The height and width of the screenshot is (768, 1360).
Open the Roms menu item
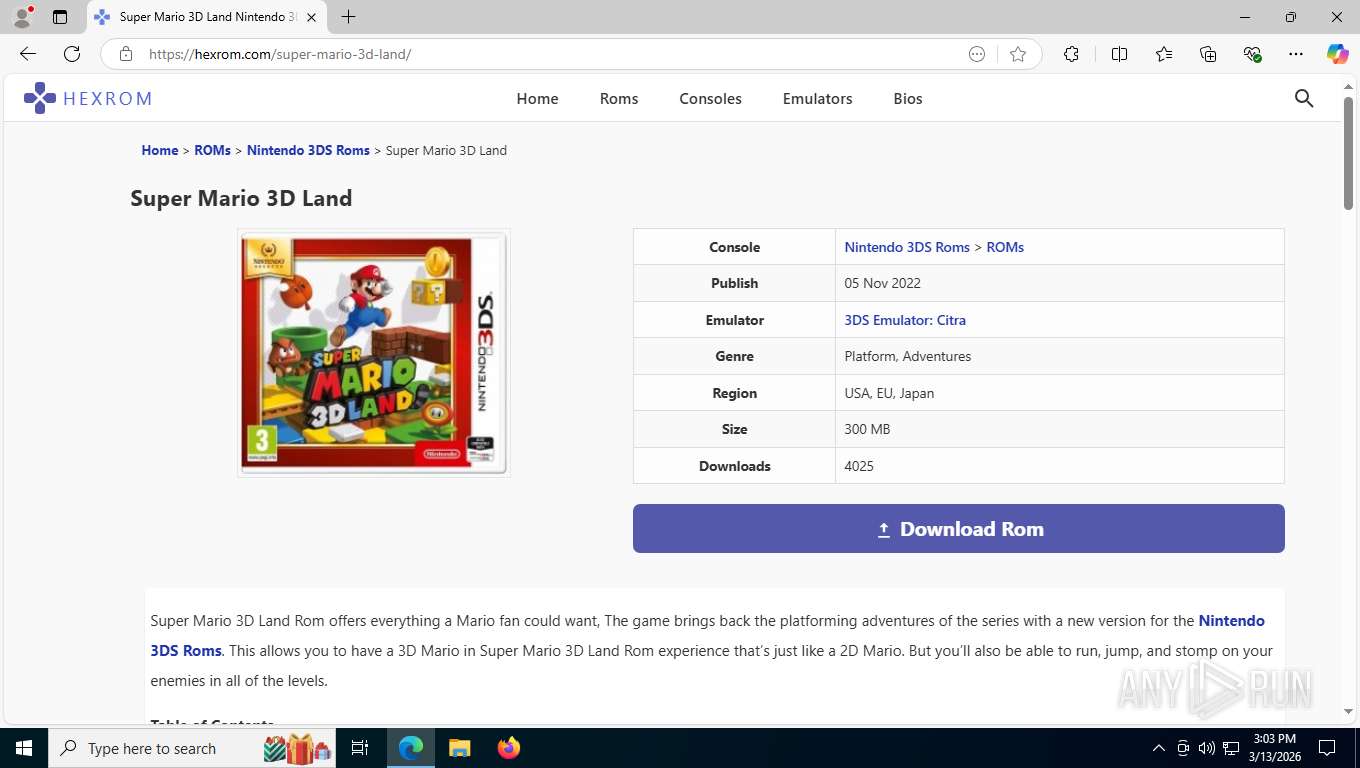click(619, 98)
